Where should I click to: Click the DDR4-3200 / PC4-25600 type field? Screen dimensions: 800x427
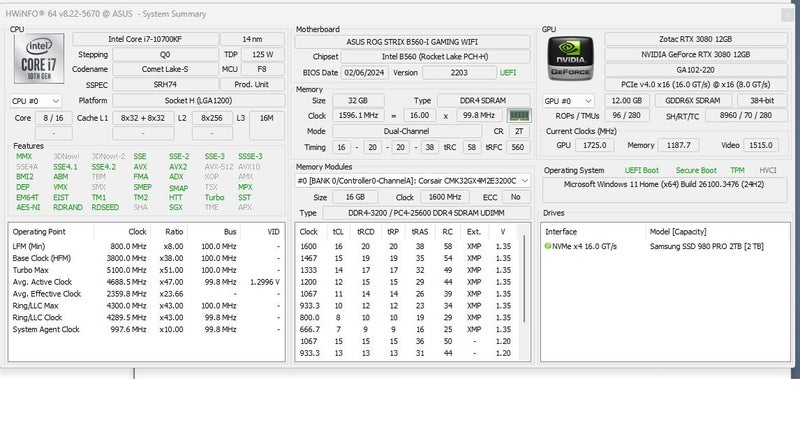(426, 213)
